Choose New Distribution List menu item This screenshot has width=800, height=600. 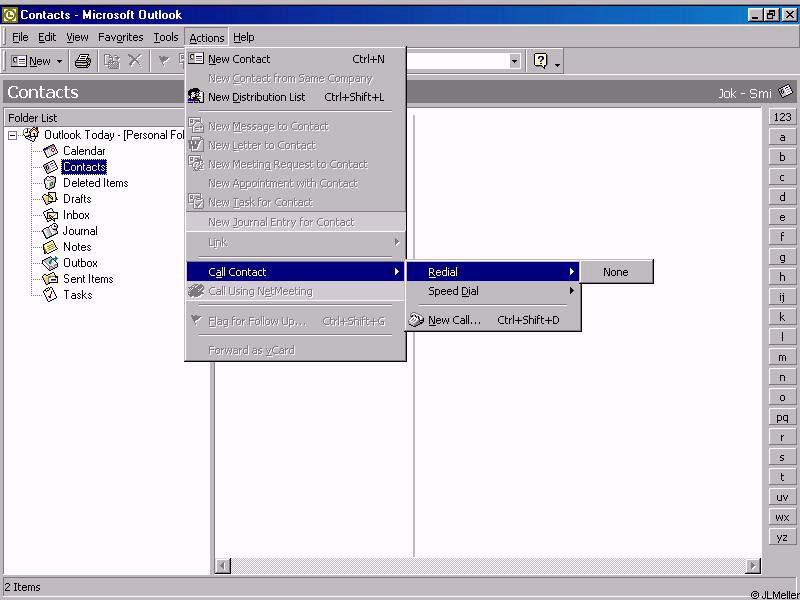[x=296, y=97]
